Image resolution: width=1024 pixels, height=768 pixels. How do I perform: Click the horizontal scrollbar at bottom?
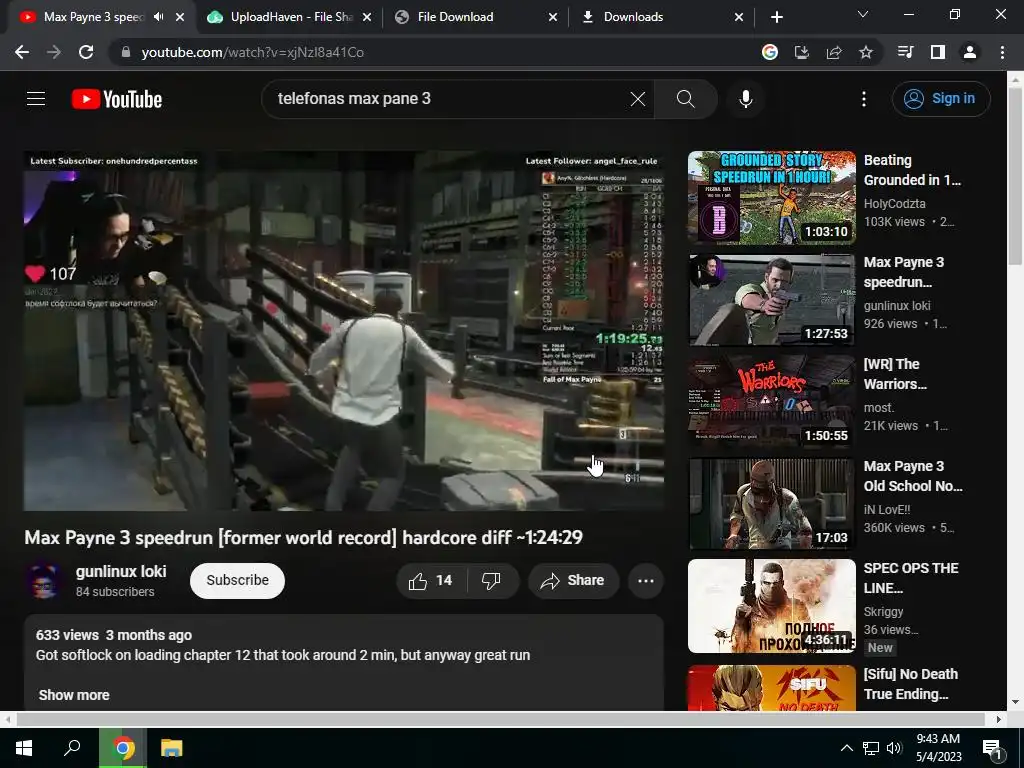point(500,719)
